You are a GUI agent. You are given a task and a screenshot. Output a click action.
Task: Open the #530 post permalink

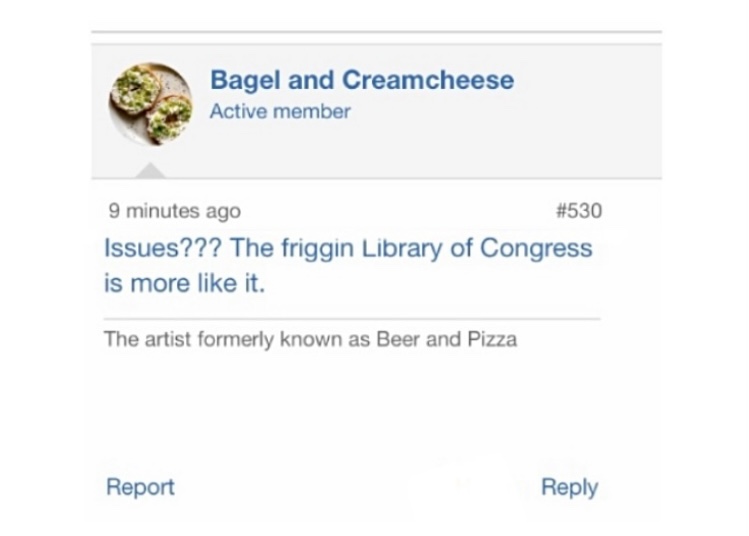click(x=579, y=211)
